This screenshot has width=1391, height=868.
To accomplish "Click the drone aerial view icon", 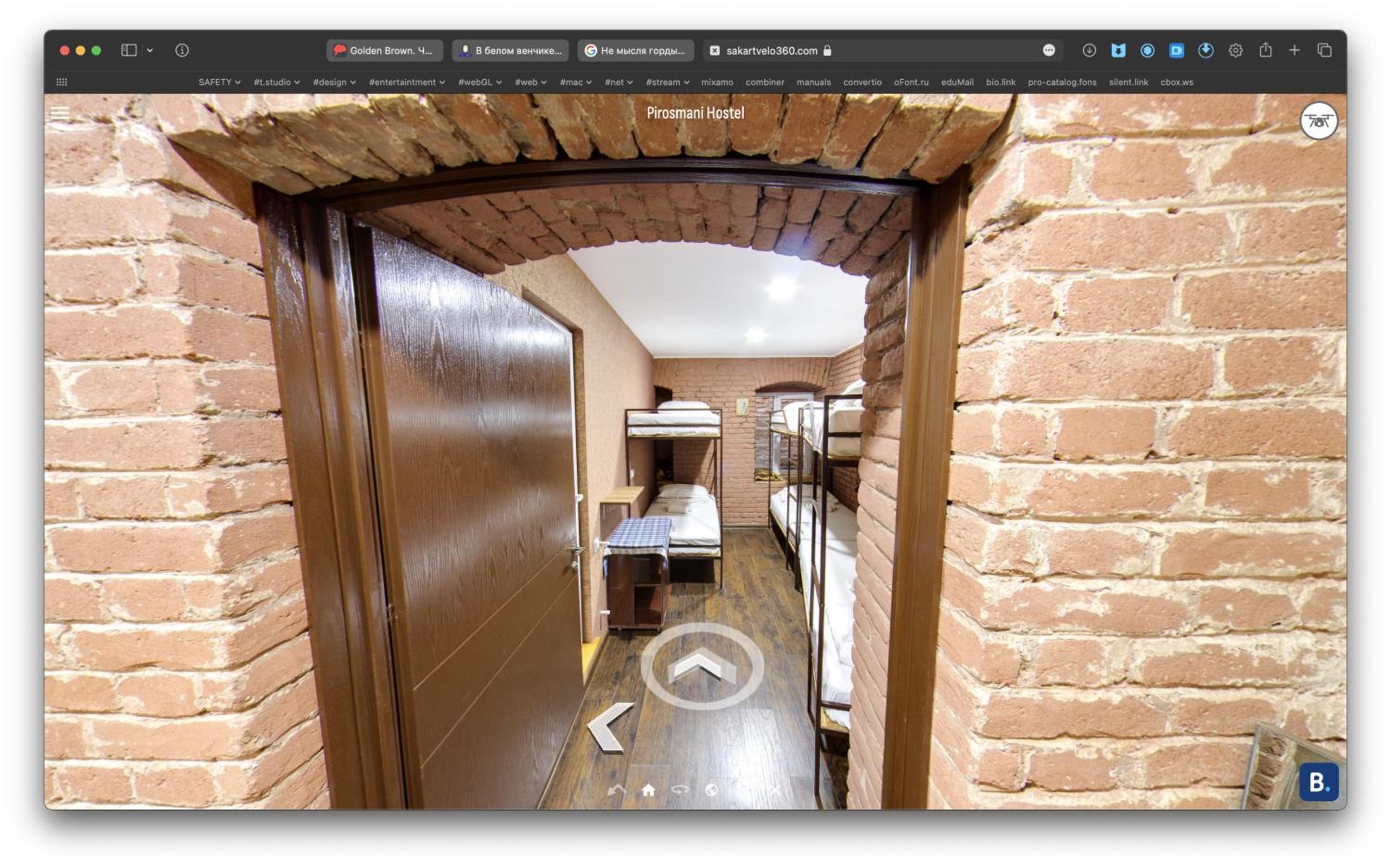I will pyautogui.click(x=1319, y=121).
